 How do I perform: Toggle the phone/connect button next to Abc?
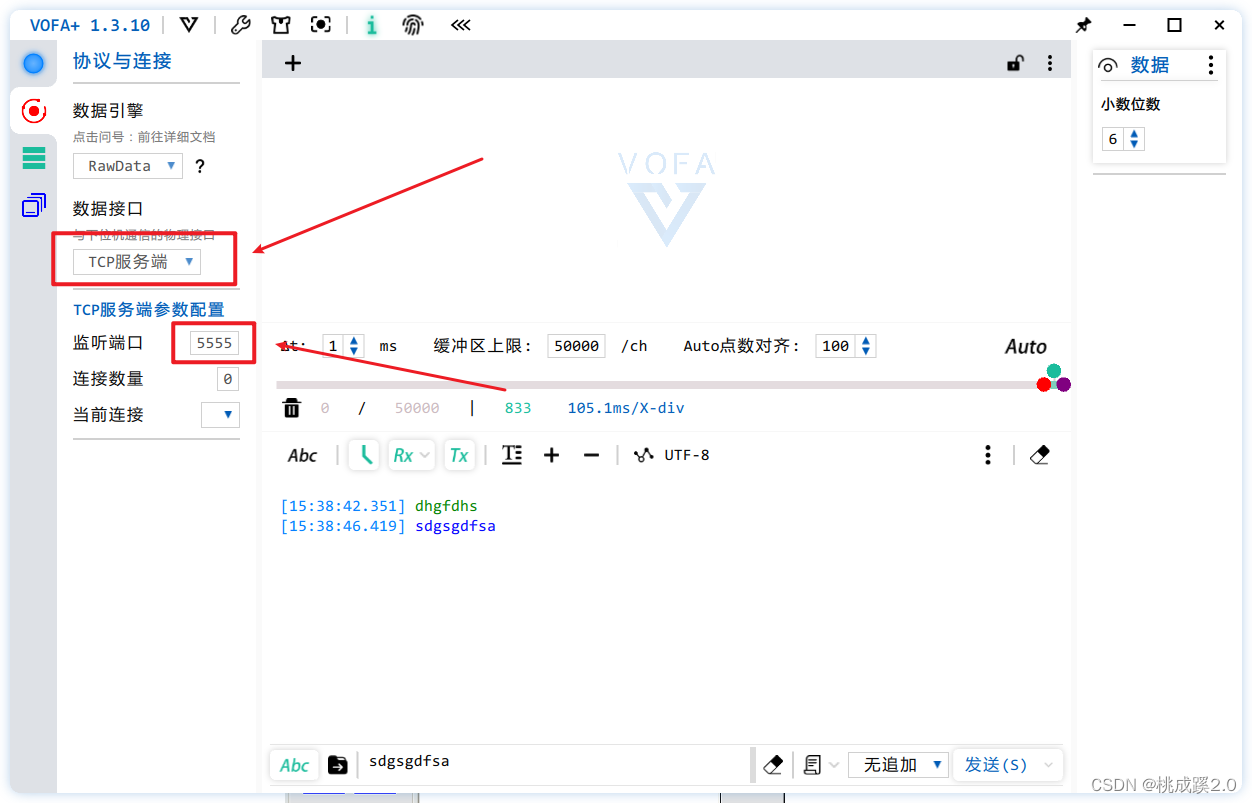(x=364, y=454)
